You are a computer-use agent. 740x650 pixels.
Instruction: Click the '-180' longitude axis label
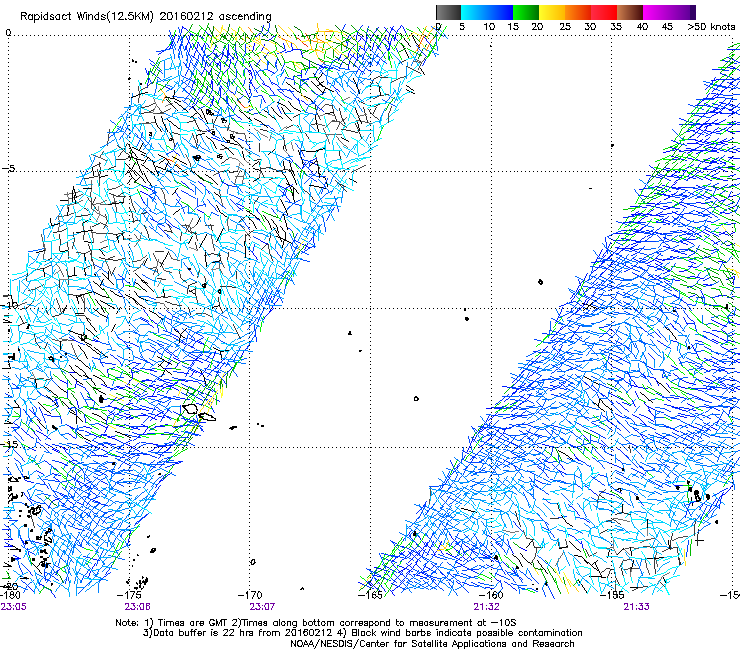[x=11, y=595]
